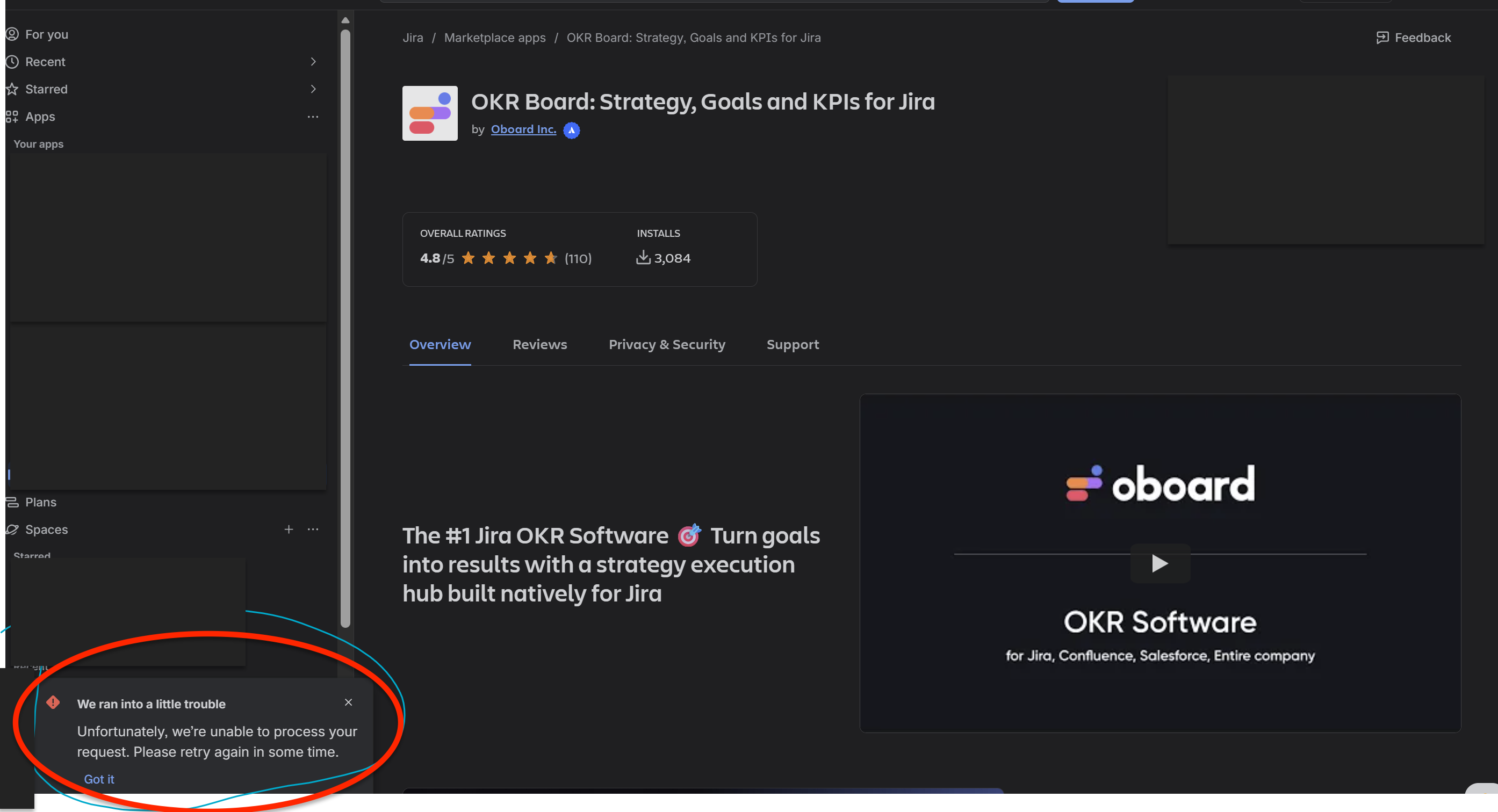Go to Jira breadcrumb link

click(x=413, y=38)
